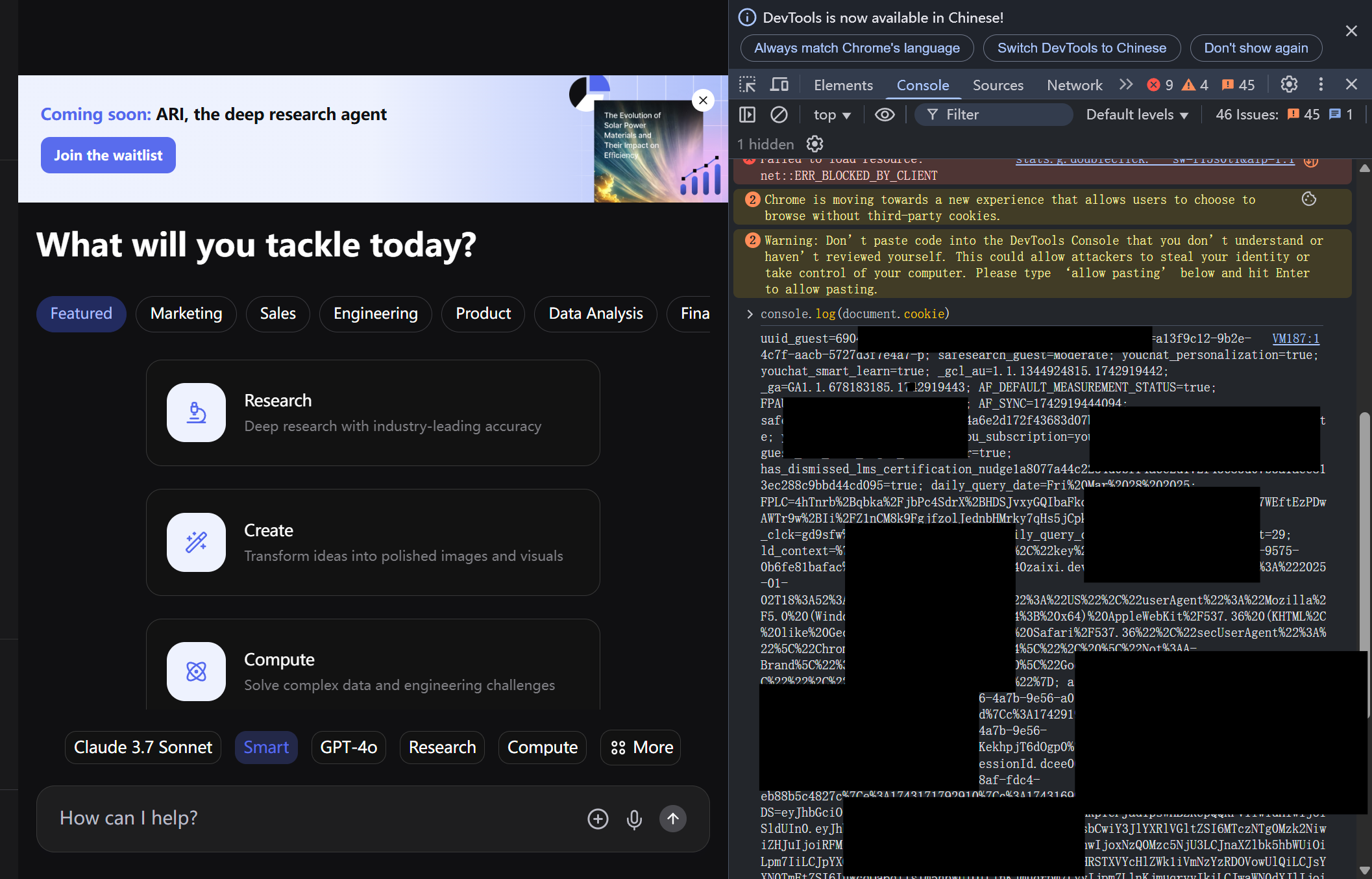Screen dimensions: 1372x879
Task: Show the console sidebar panel icon
Action: click(747, 114)
